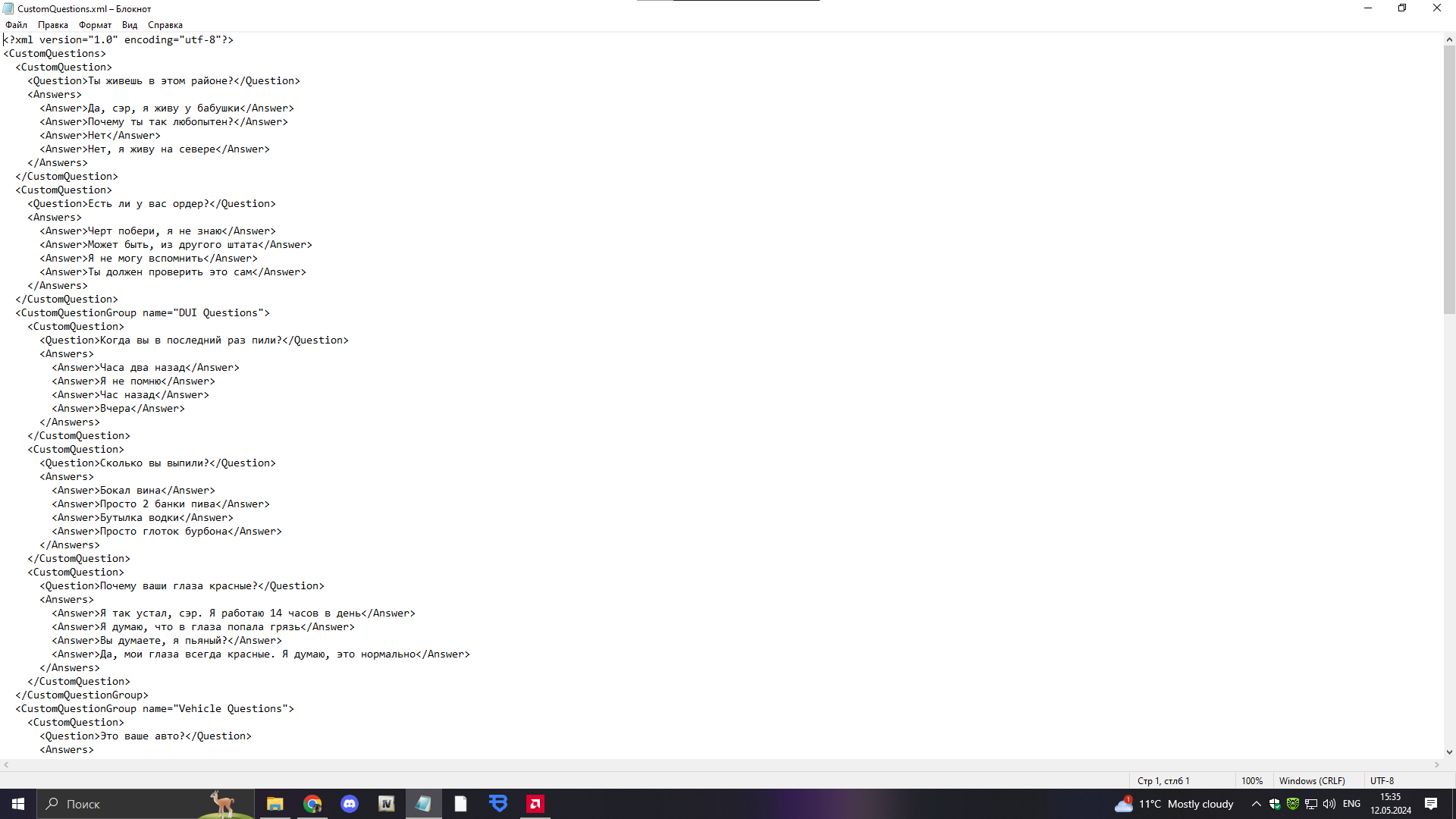The width and height of the screenshot is (1456, 819).
Task: Open the Правка menu
Action: pyautogui.click(x=52, y=25)
